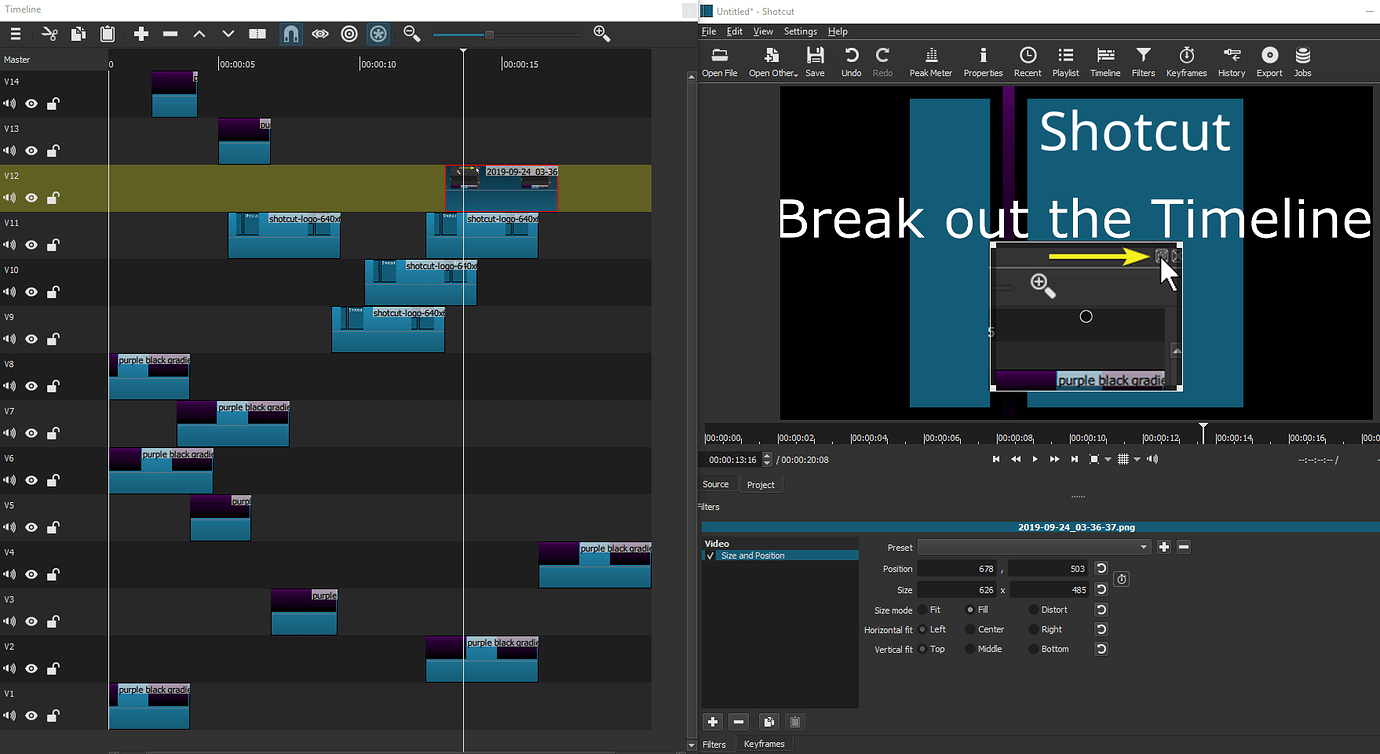Toggle Ripple all tracks in the timeline toolbar

tap(378, 33)
